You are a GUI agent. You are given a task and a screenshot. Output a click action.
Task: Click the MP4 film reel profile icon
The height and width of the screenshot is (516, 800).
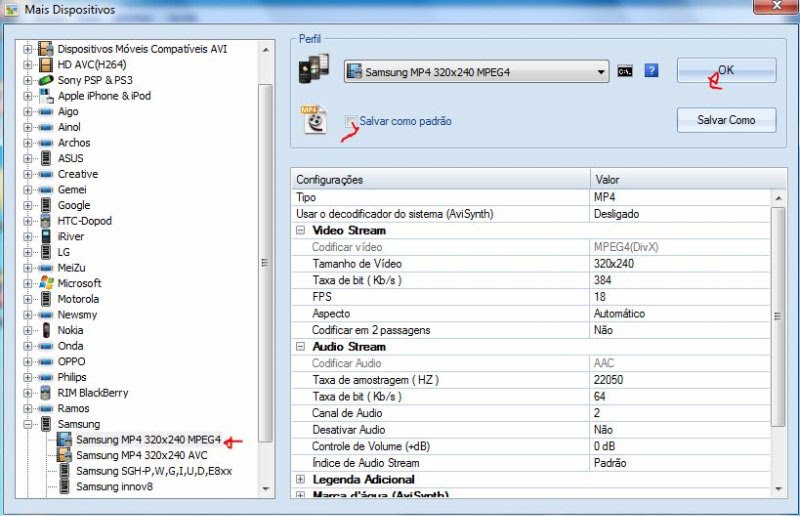click(316, 119)
